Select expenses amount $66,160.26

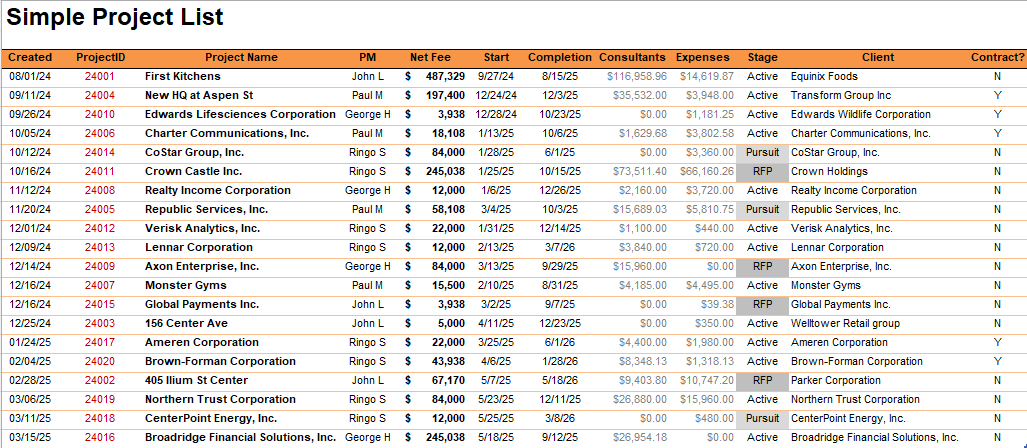coord(707,172)
